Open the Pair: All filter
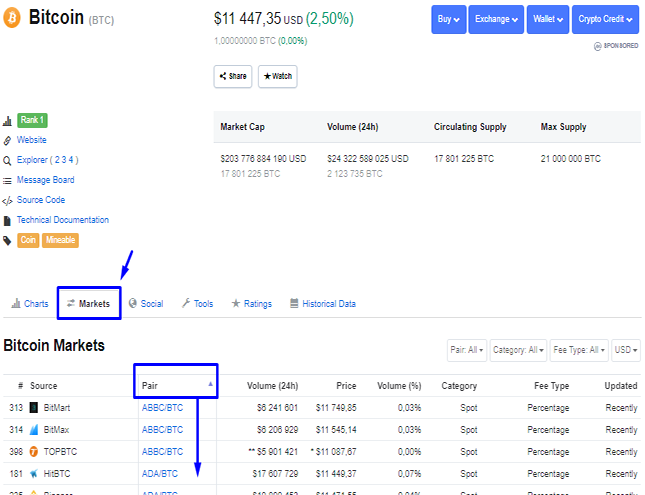 pyautogui.click(x=467, y=350)
